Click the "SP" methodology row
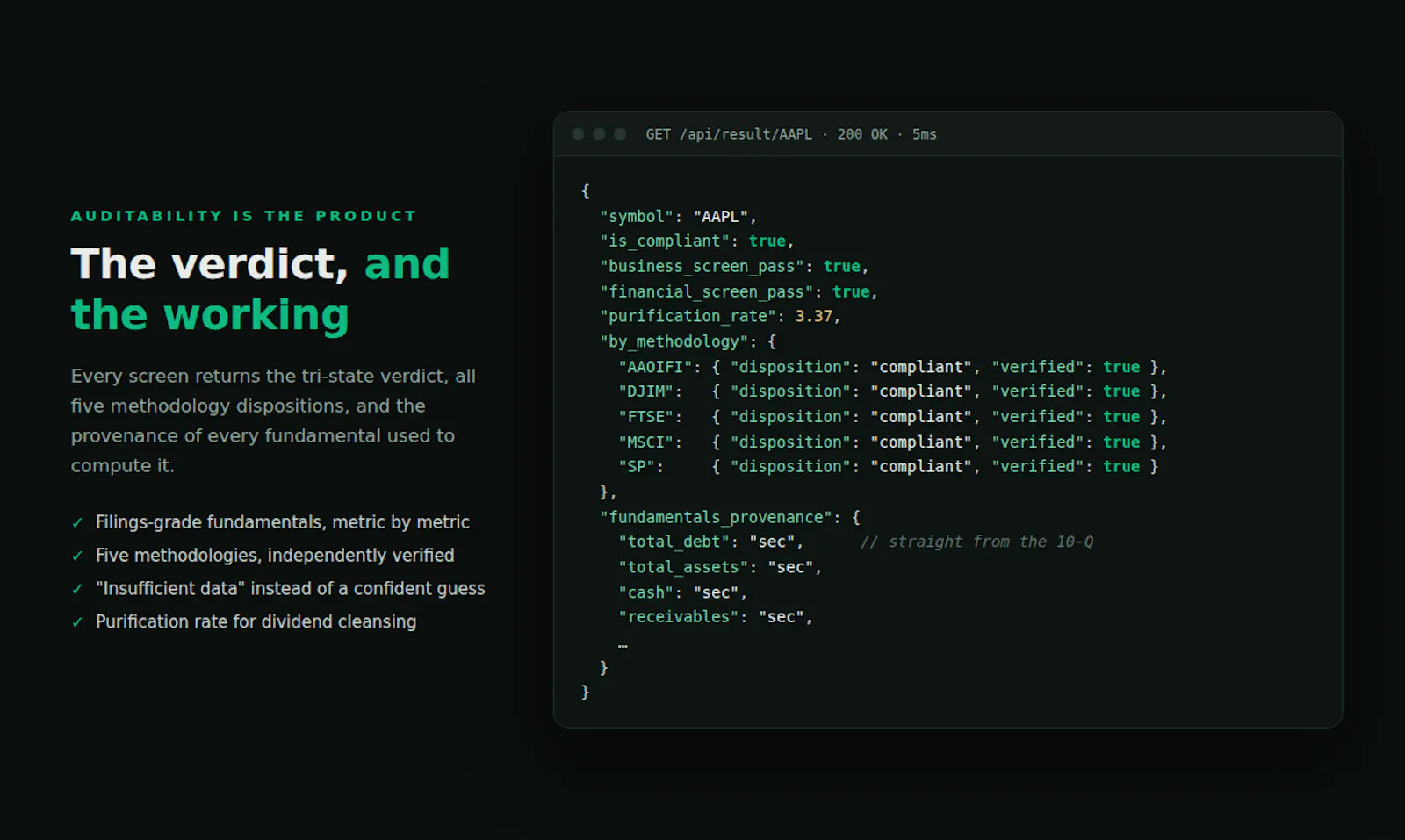This screenshot has width=1405, height=840. [889, 467]
